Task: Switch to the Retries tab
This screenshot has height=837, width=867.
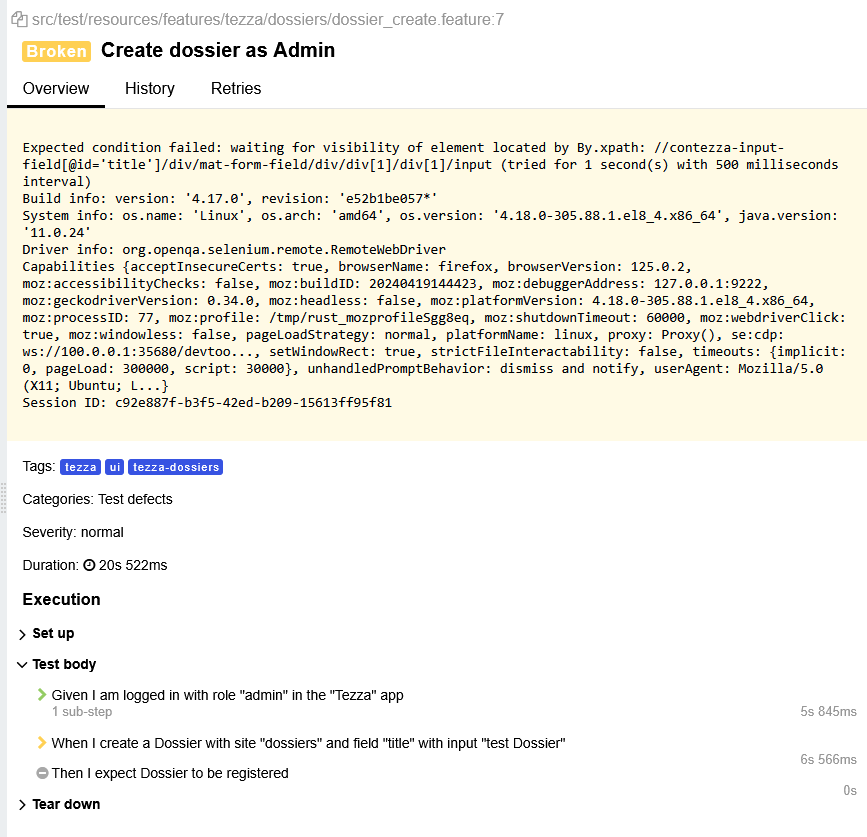Action: pyautogui.click(x=236, y=88)
